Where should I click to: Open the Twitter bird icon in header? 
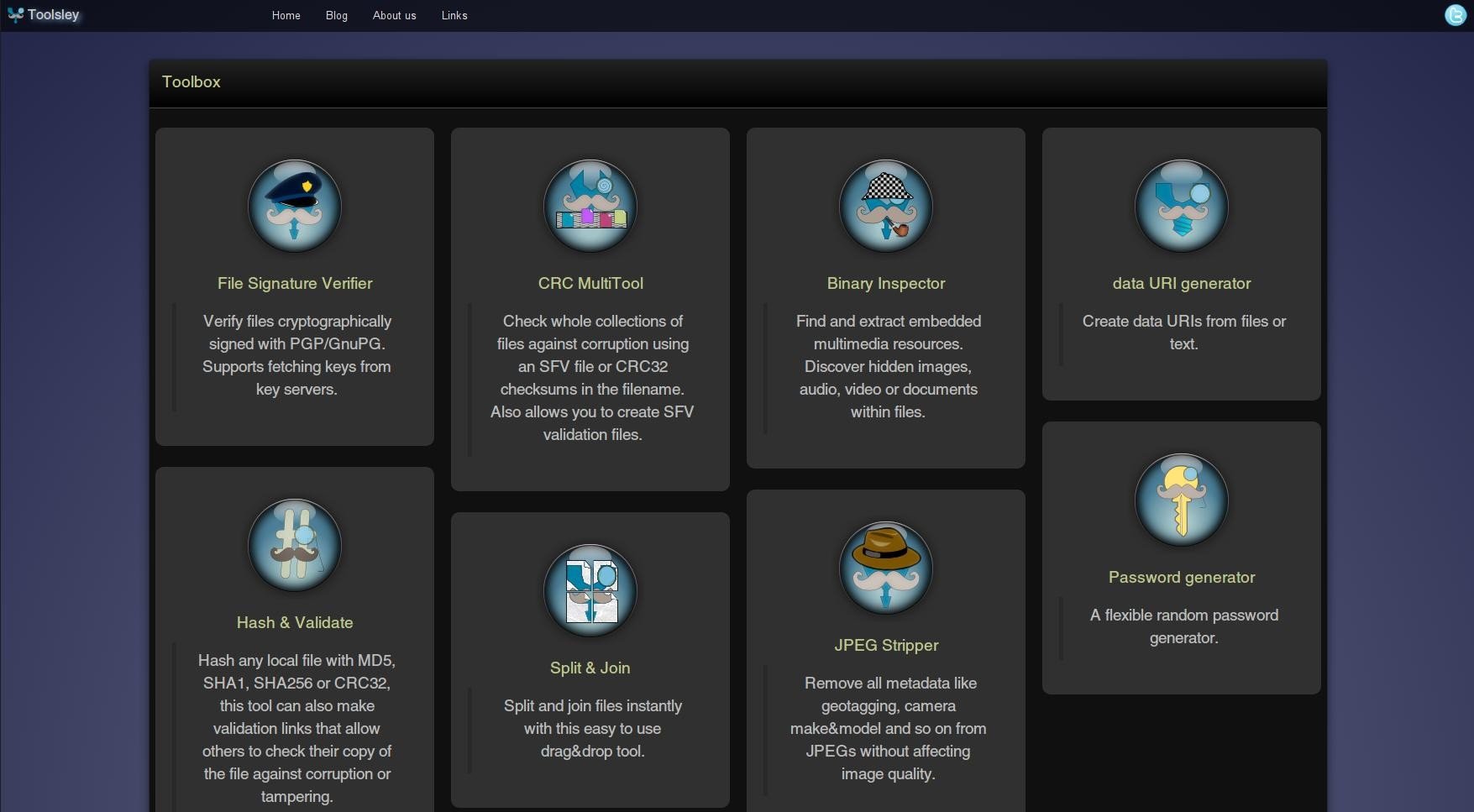pyautogui.click(x=1455, y=15)
